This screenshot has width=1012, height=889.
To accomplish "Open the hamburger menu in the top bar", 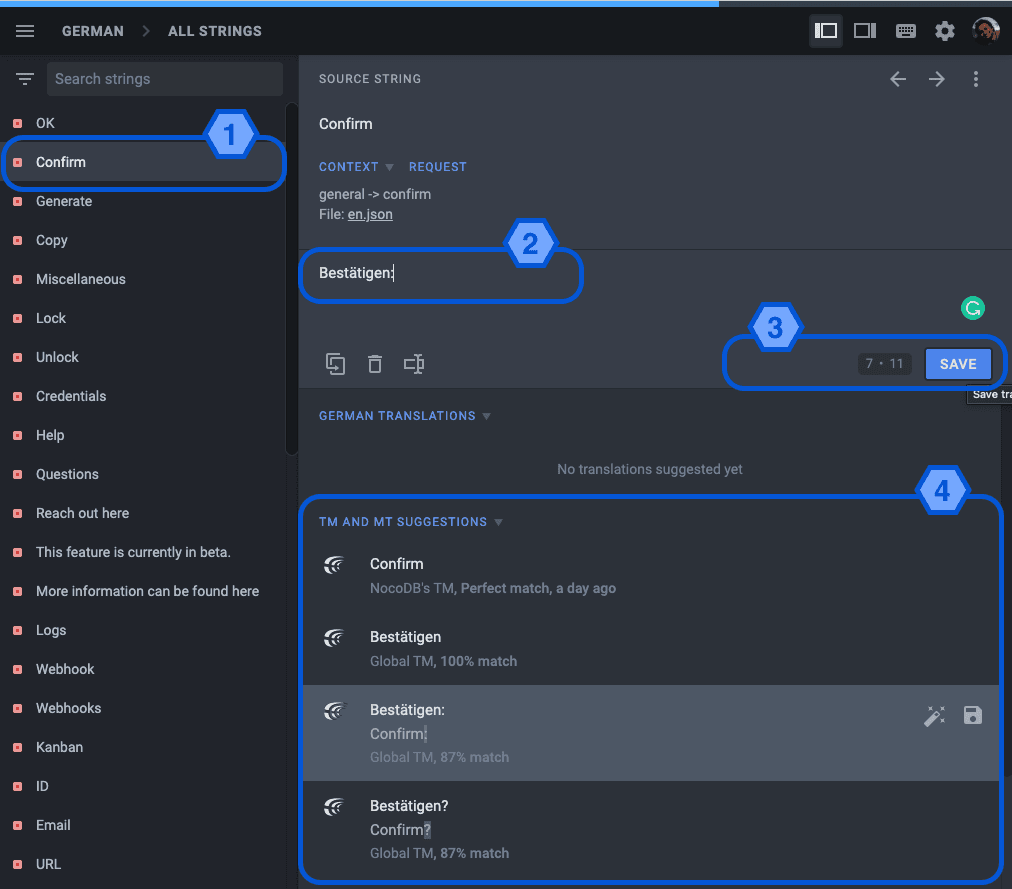I will coord(25,31).
